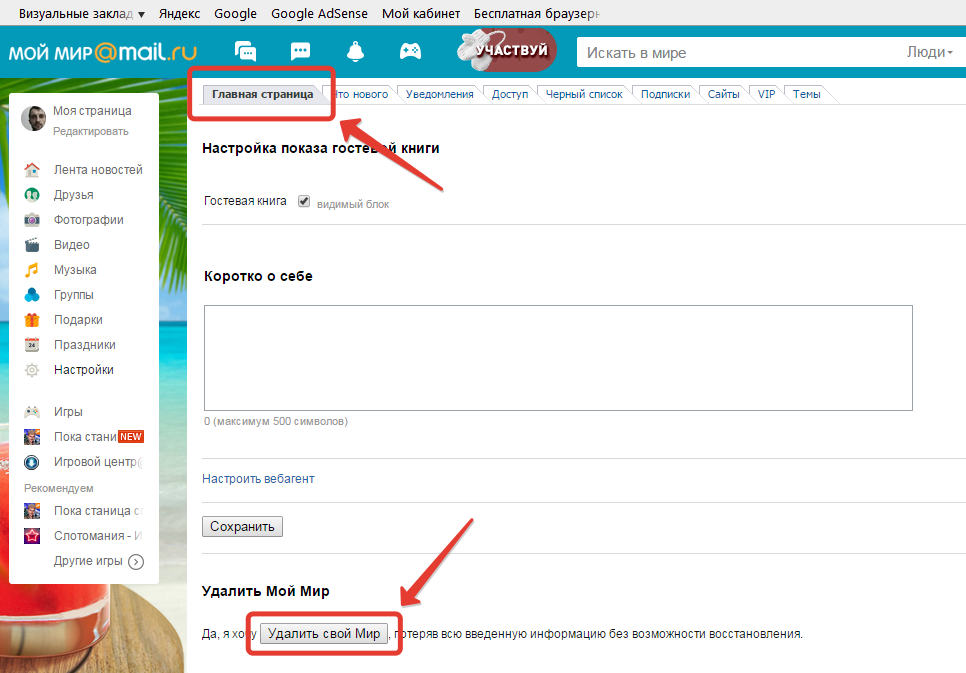
Task: Click the Мой Мир@mail.ru logo
Action: coord(103,52)
